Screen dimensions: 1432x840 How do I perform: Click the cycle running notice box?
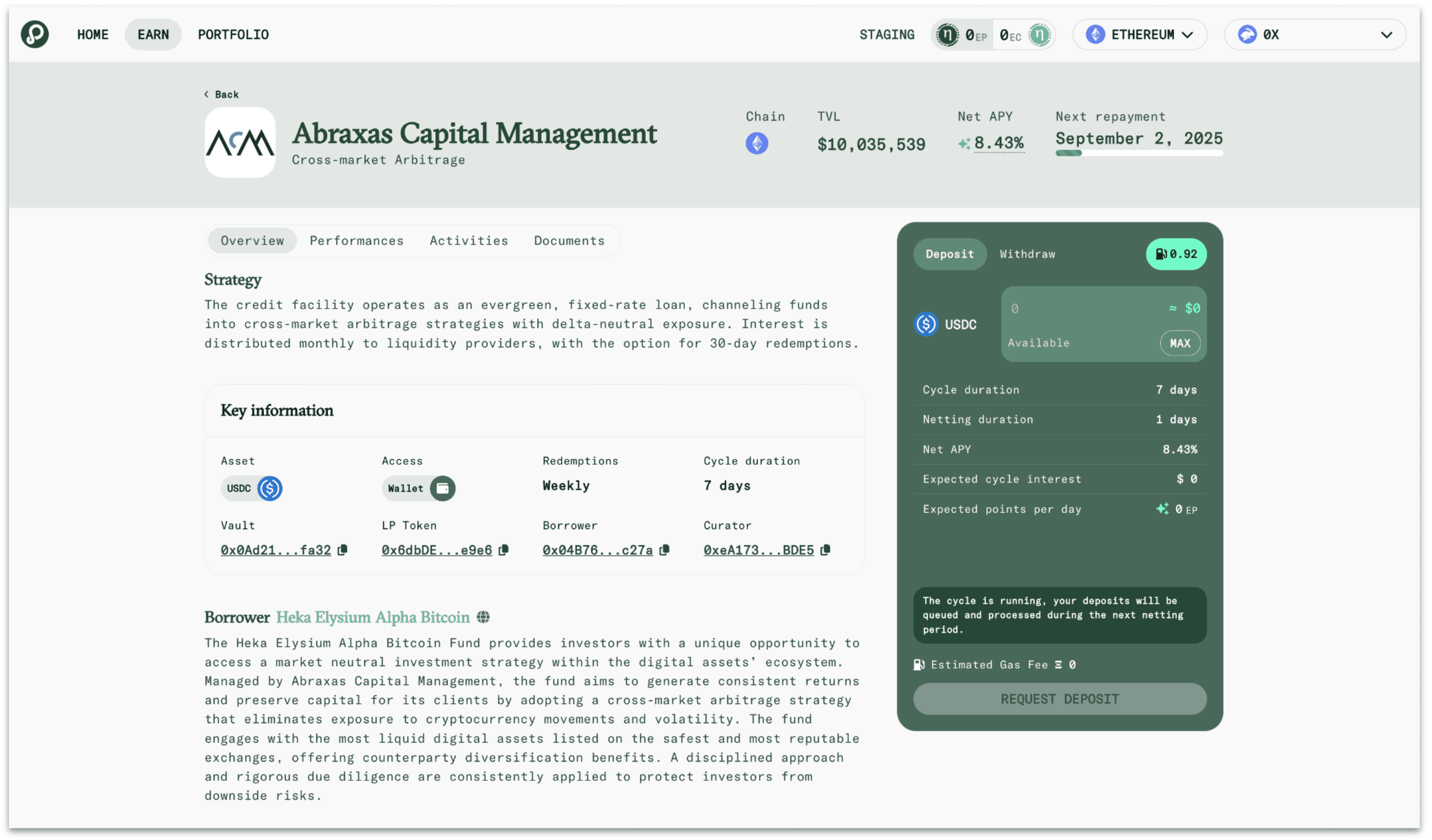pos(1059,615)
